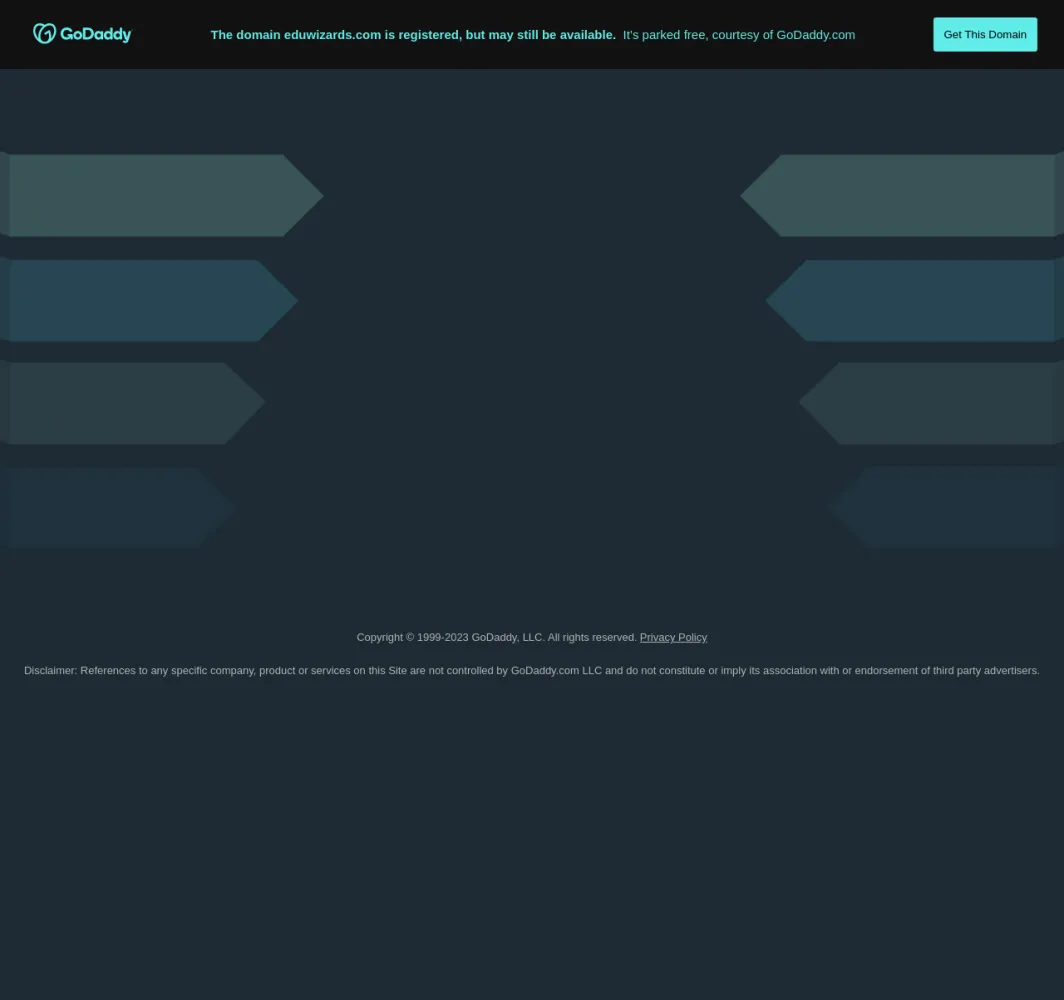Click the GoDaddy logo
Viewport: 1064px width, 1000px height.
[x=82, y=34]
